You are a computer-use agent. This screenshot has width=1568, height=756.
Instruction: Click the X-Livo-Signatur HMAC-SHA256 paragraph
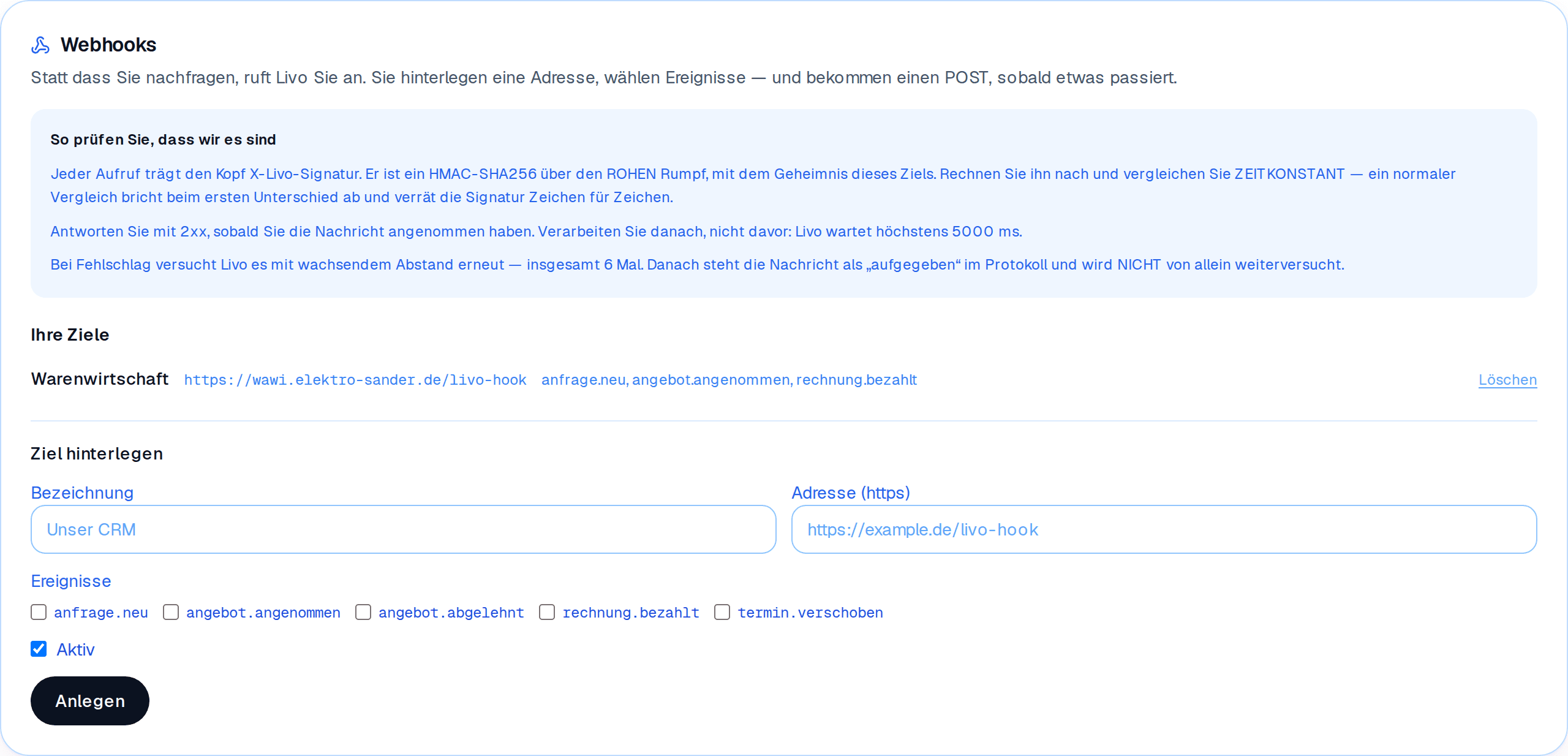click(753, 186)
